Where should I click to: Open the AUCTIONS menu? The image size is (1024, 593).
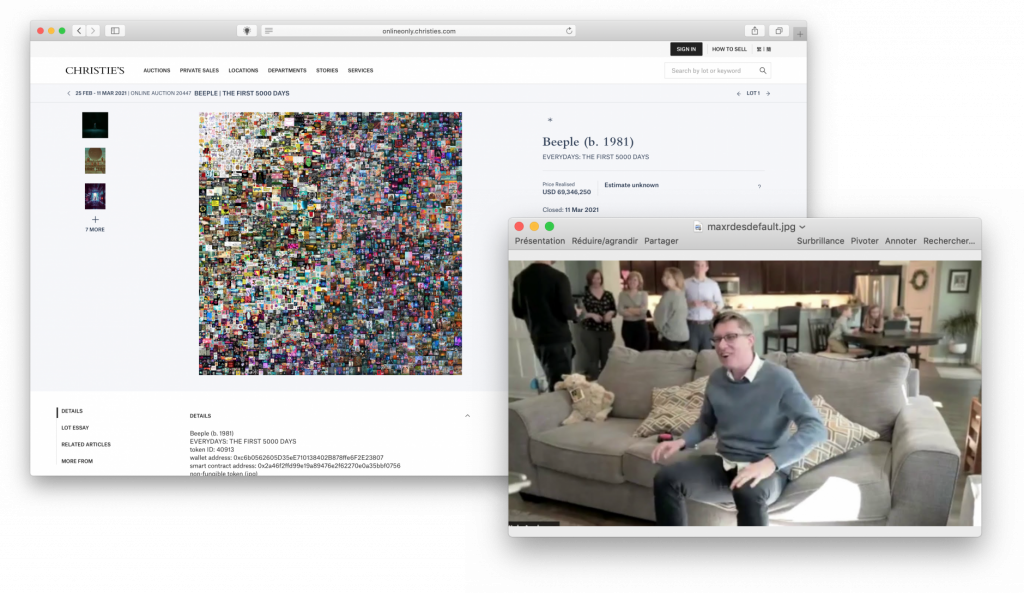pos(157,71)
